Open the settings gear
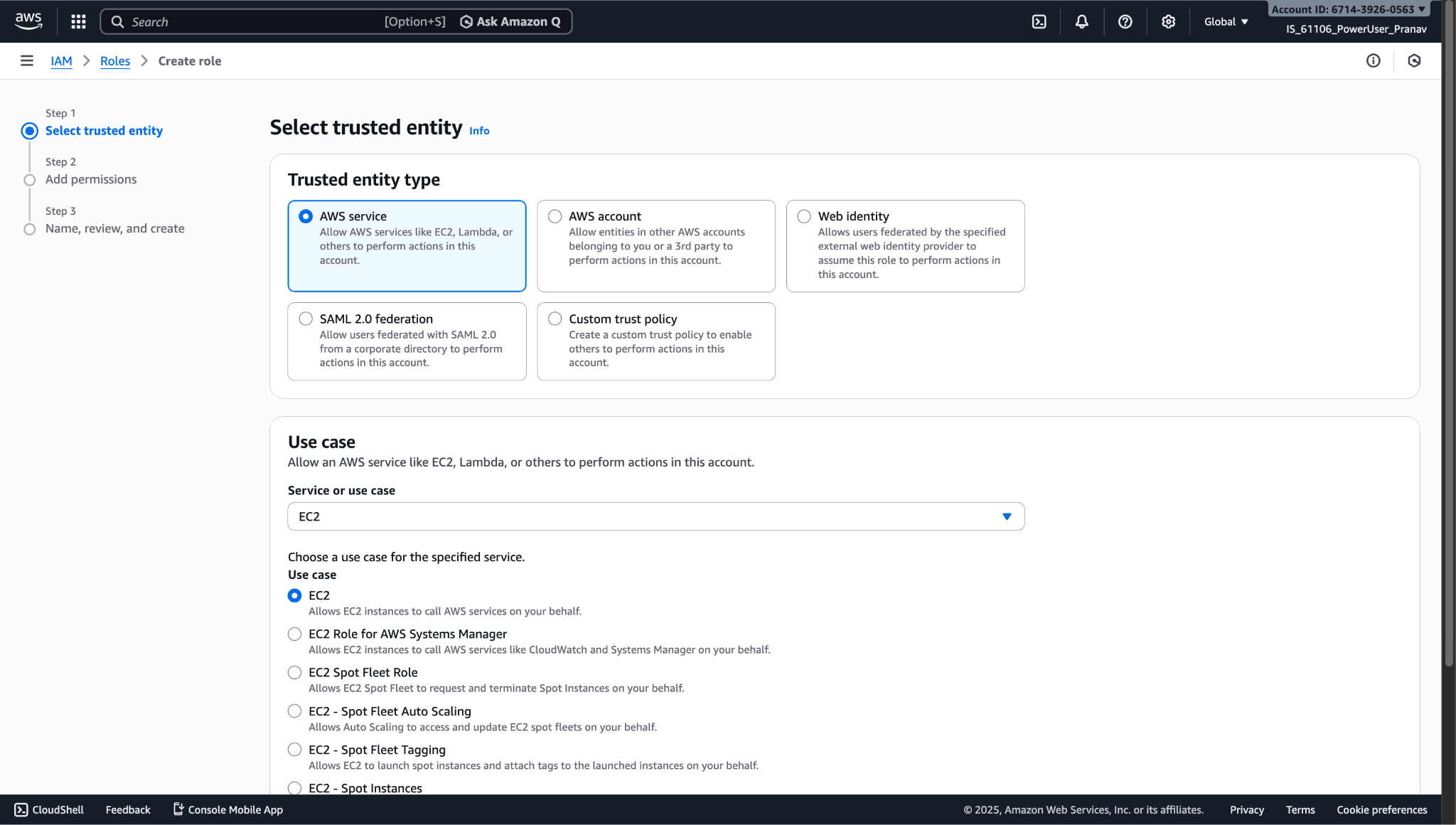The image size is (1456, 825). tap(1168, 21)
